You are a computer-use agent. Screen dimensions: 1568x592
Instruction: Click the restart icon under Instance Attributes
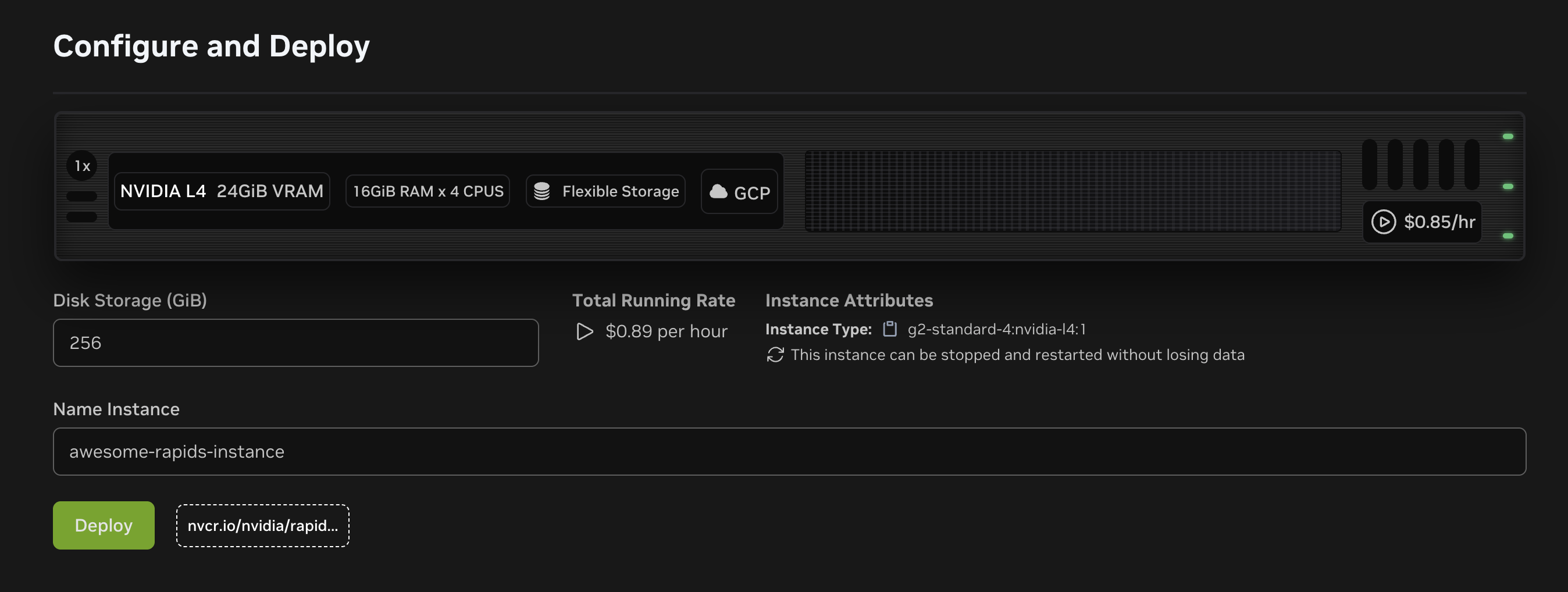click(x=775, y=355)
